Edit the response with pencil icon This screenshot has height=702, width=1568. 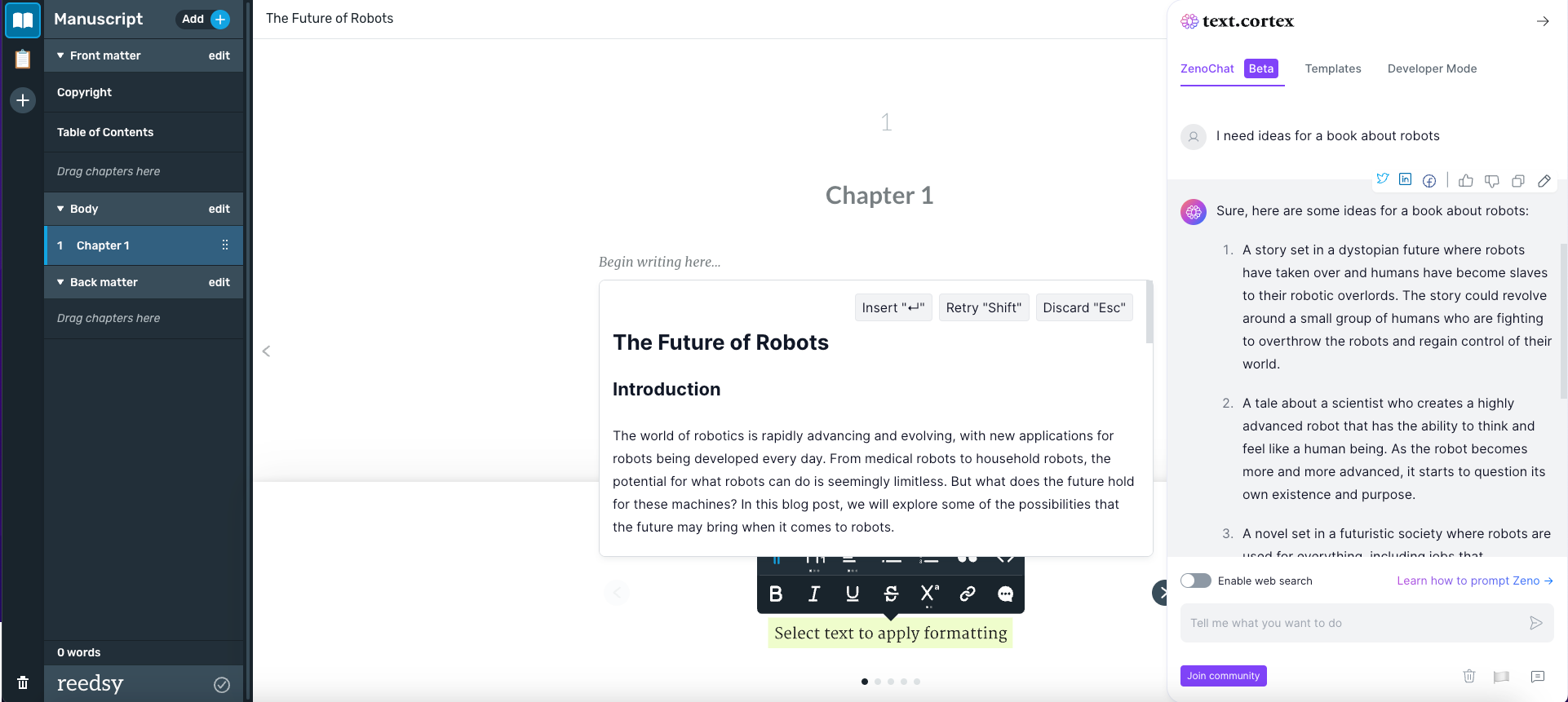click(x=1544, y=181)
